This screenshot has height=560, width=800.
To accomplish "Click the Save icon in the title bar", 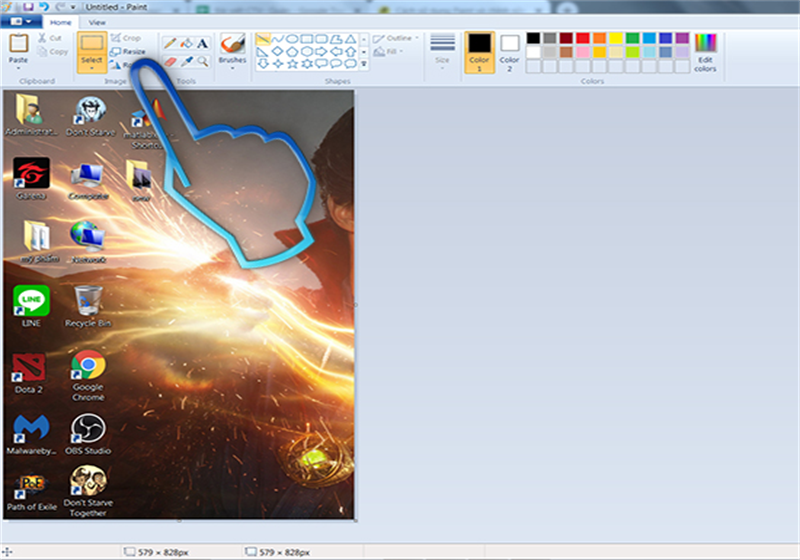I will pyautogui.click(x=28, y=7).
